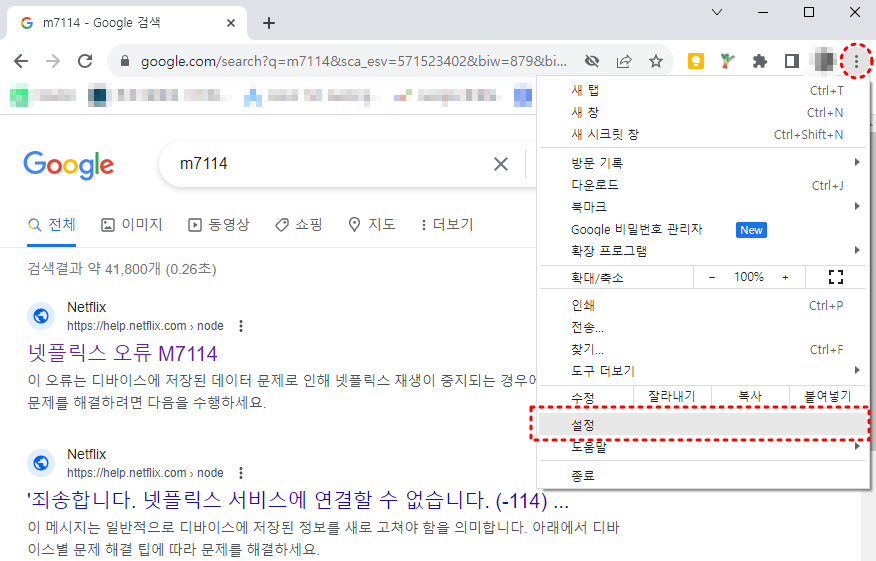Expand the 도움말 submenu
Image resolution: width=876 pixels, height=561 pixels.
click(705, 446)
